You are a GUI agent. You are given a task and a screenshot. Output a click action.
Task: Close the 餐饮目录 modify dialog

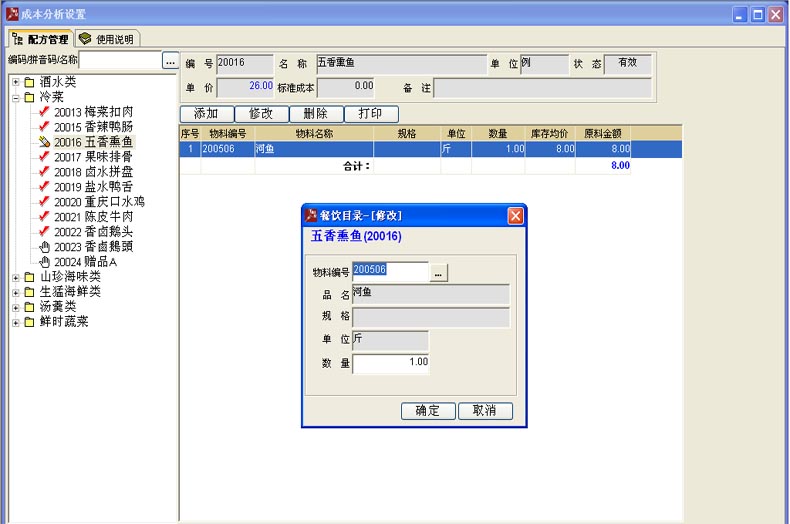click(x=515, y=216)
